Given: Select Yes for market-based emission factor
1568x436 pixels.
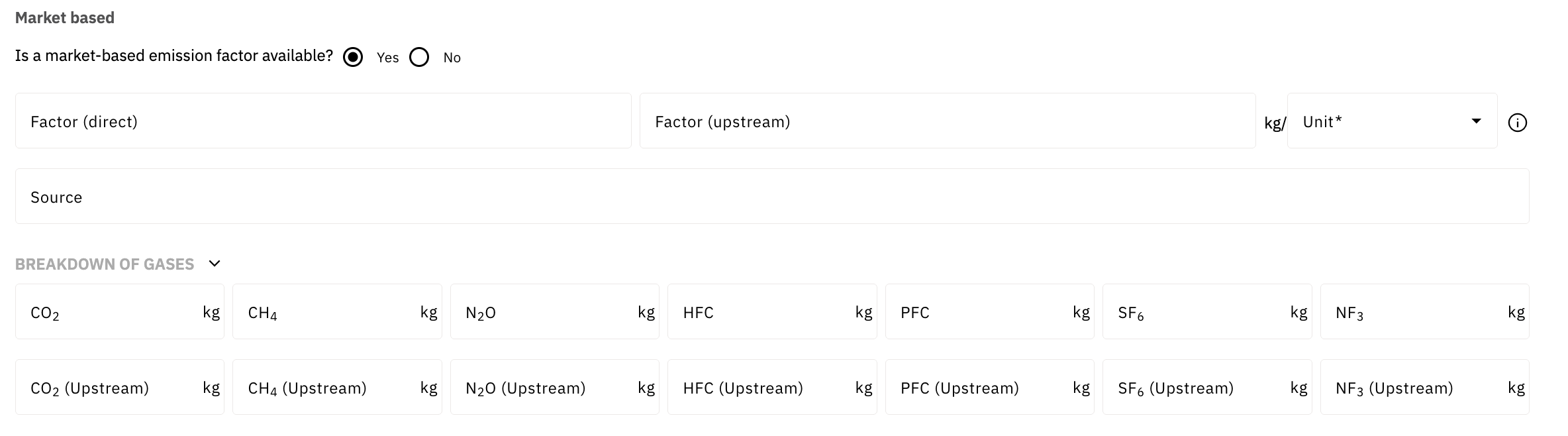Looking at the screenshot, I should [x=353, y=58].
